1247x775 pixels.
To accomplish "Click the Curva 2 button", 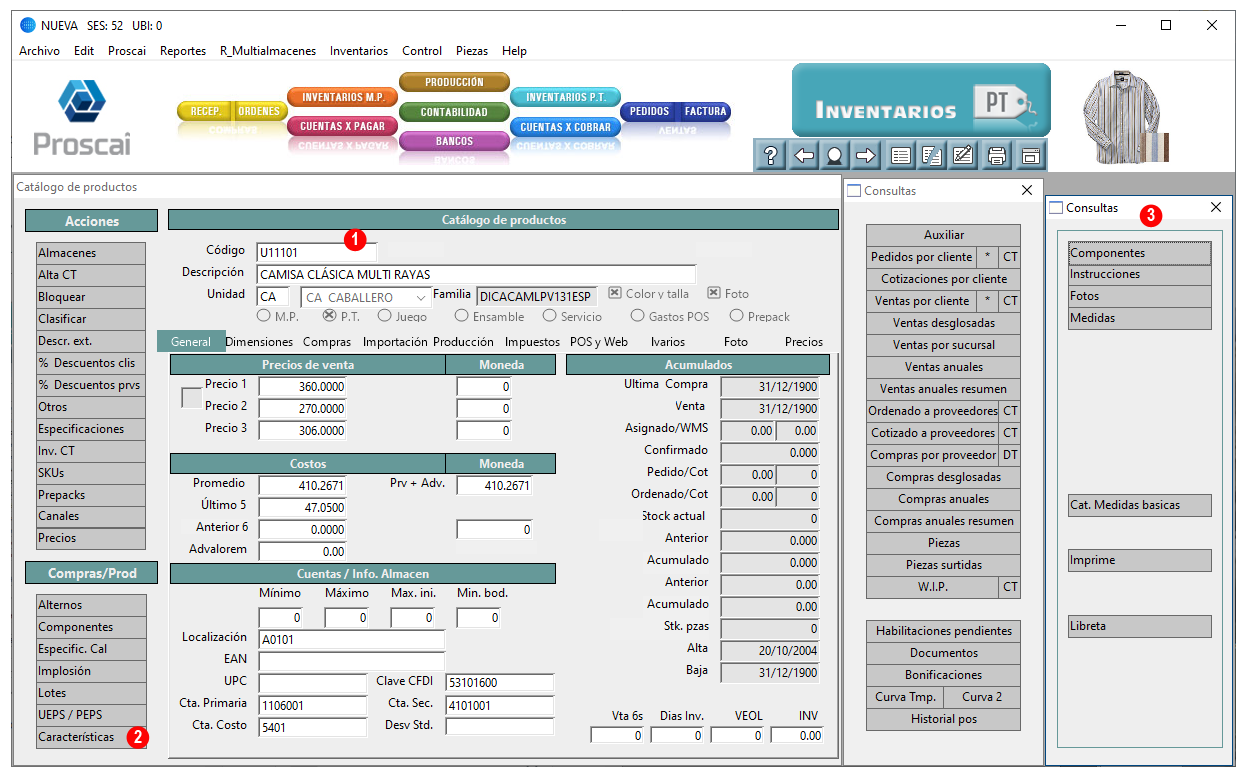I will pyautogui.click(x=982, y=697).
